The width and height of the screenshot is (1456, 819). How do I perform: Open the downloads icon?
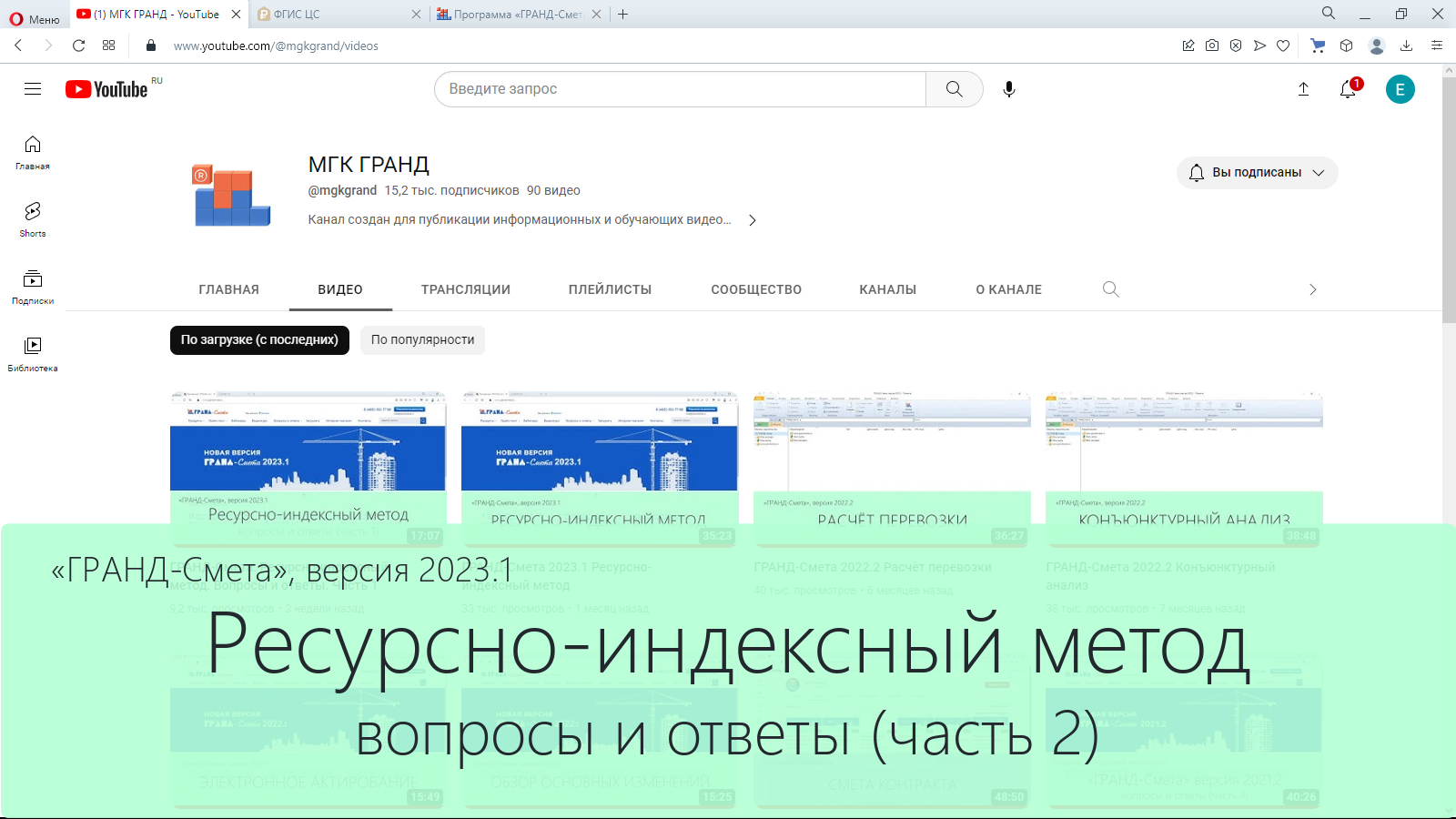[x=1406, y=45]
